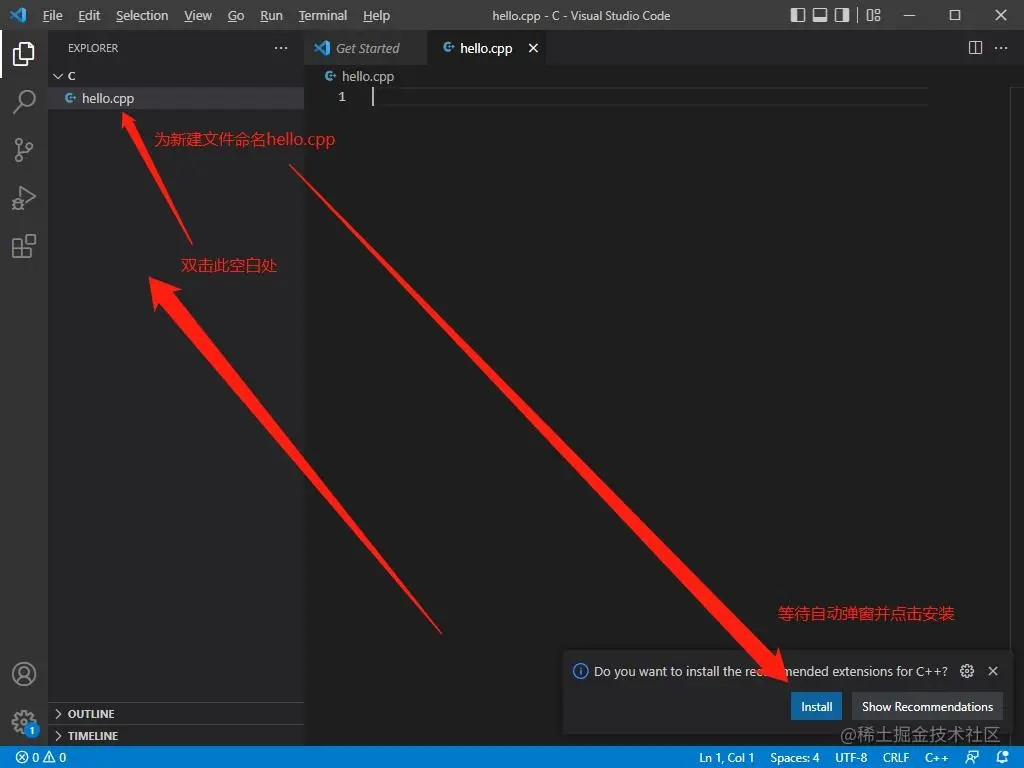The height and width of the screenshot is (768, 1024).
Task: Toggle the secondary side bar layout icon
Action: 842,15
